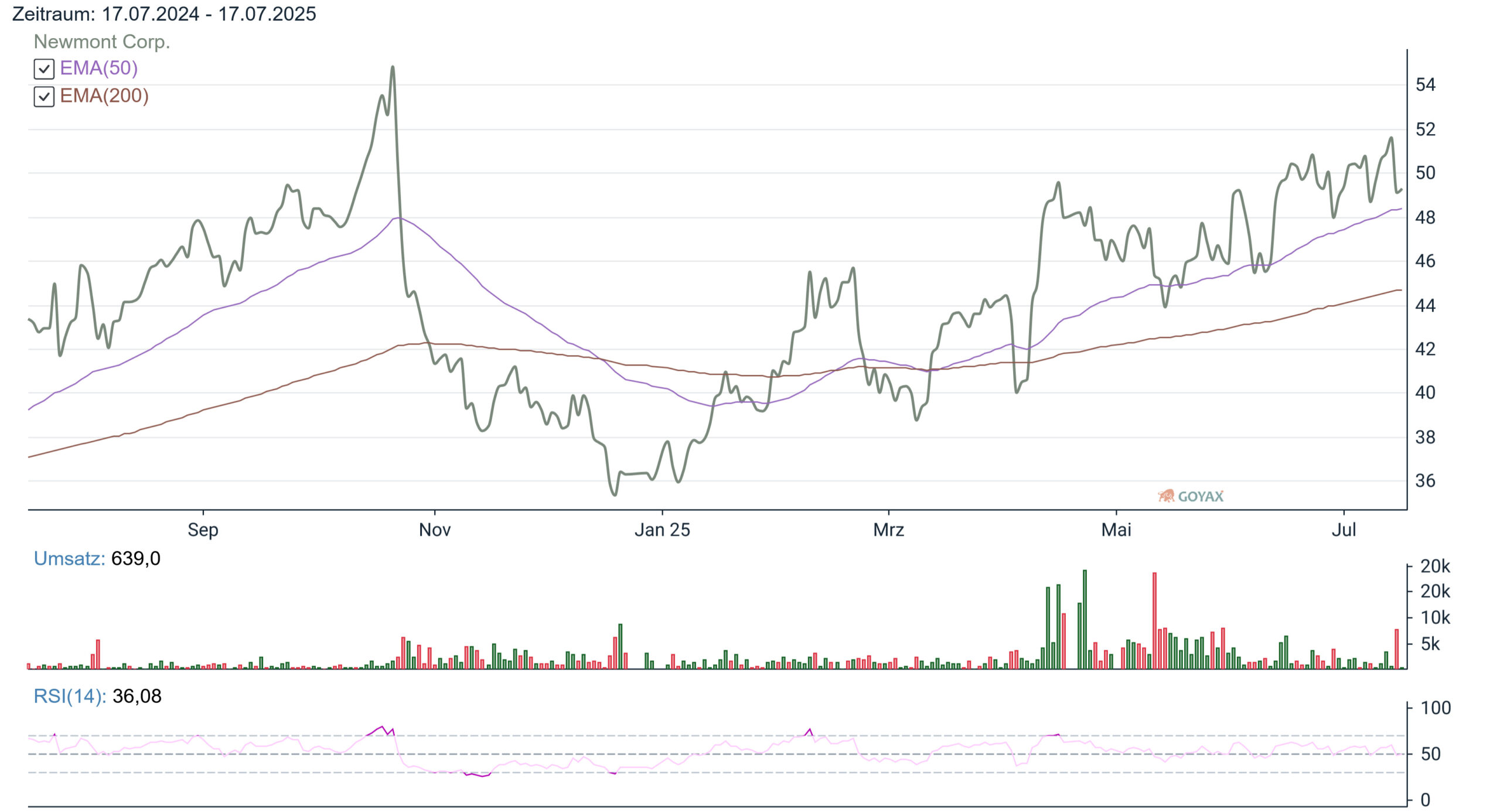Screen dimensions: 1500x812
Task: Click the price low point below 36
Action: 615,494
